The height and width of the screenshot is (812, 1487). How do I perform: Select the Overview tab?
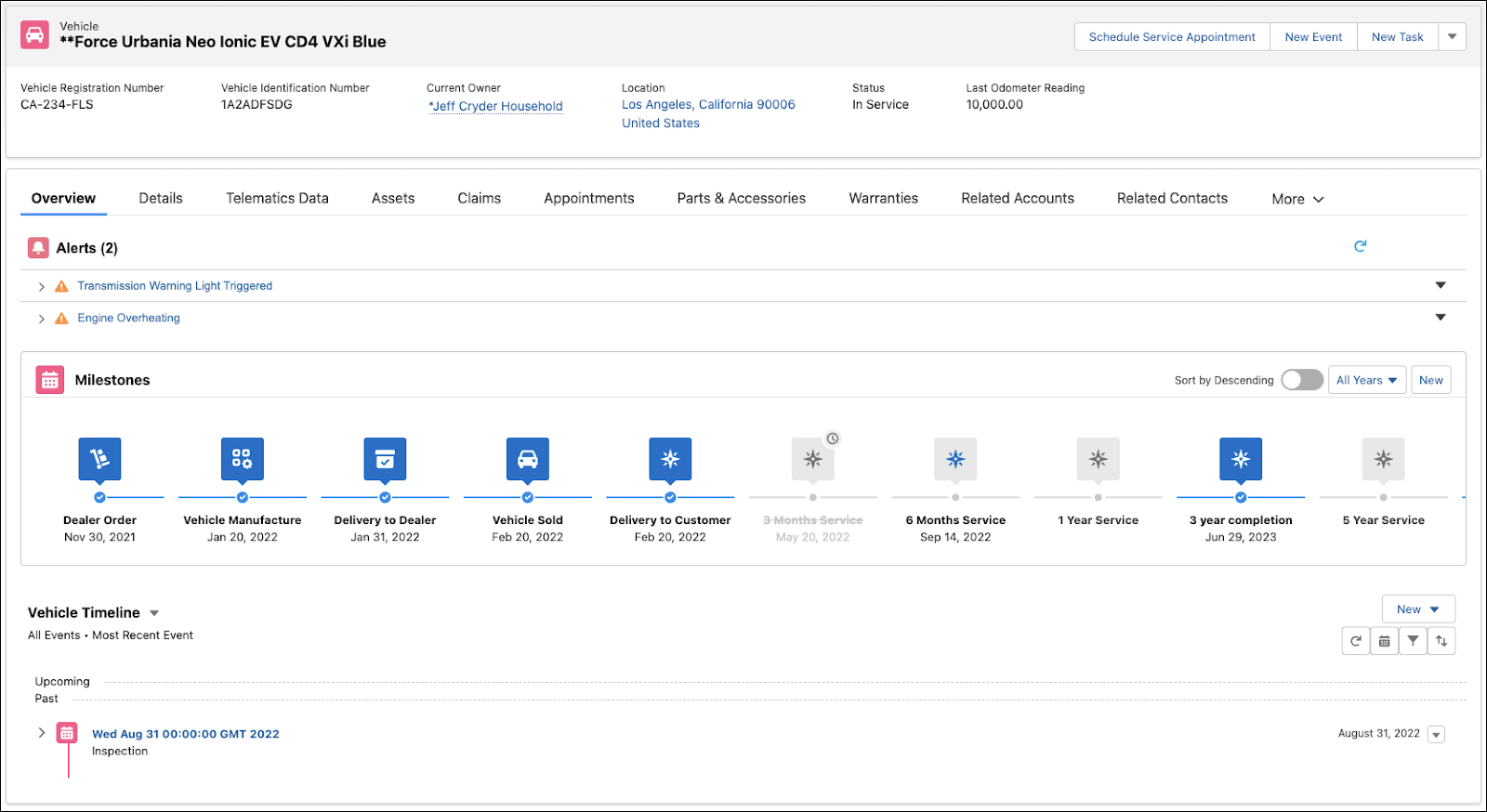pos(63,198)
